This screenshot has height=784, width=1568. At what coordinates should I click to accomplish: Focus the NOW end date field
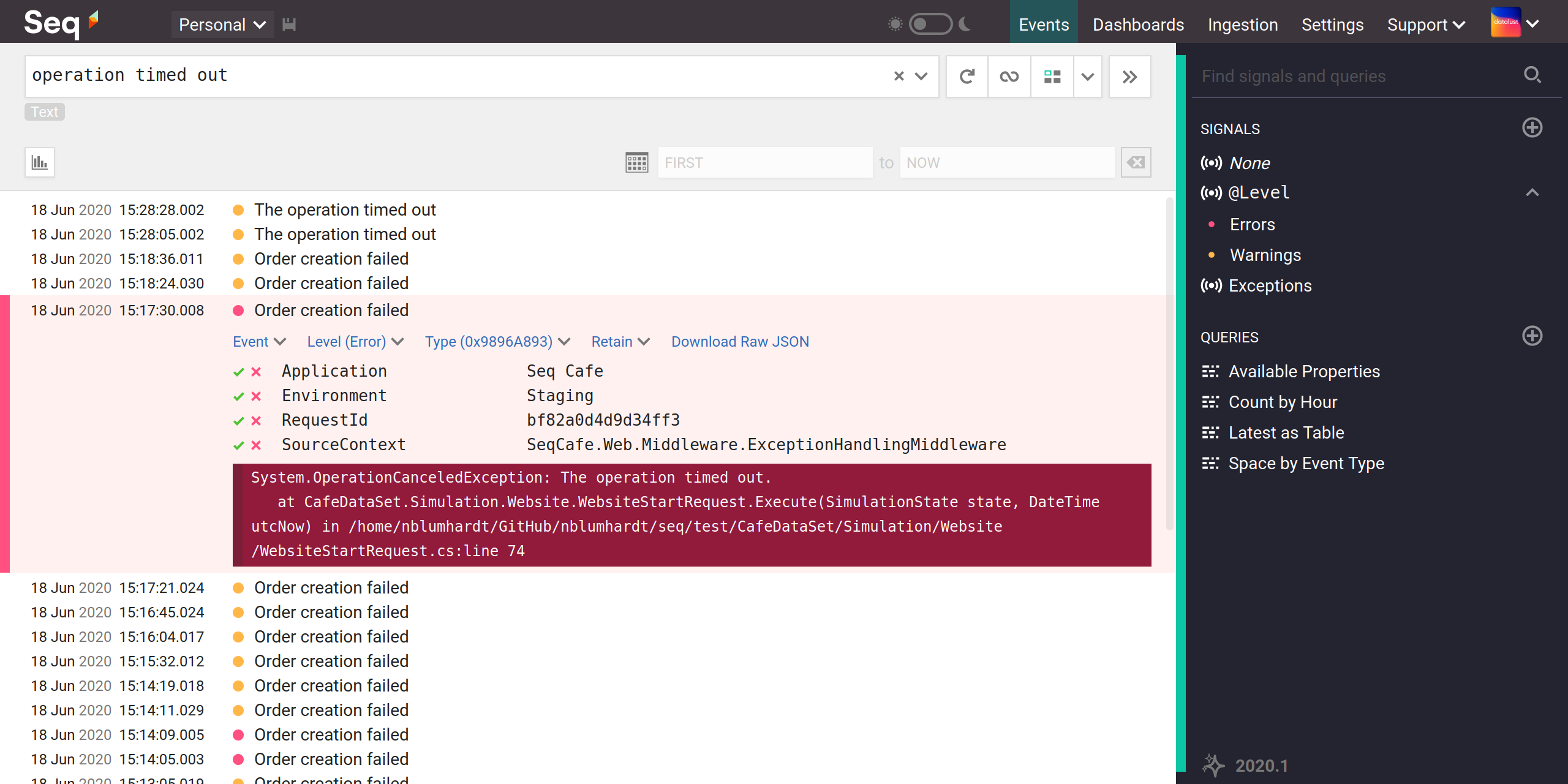coord(1007,162)
